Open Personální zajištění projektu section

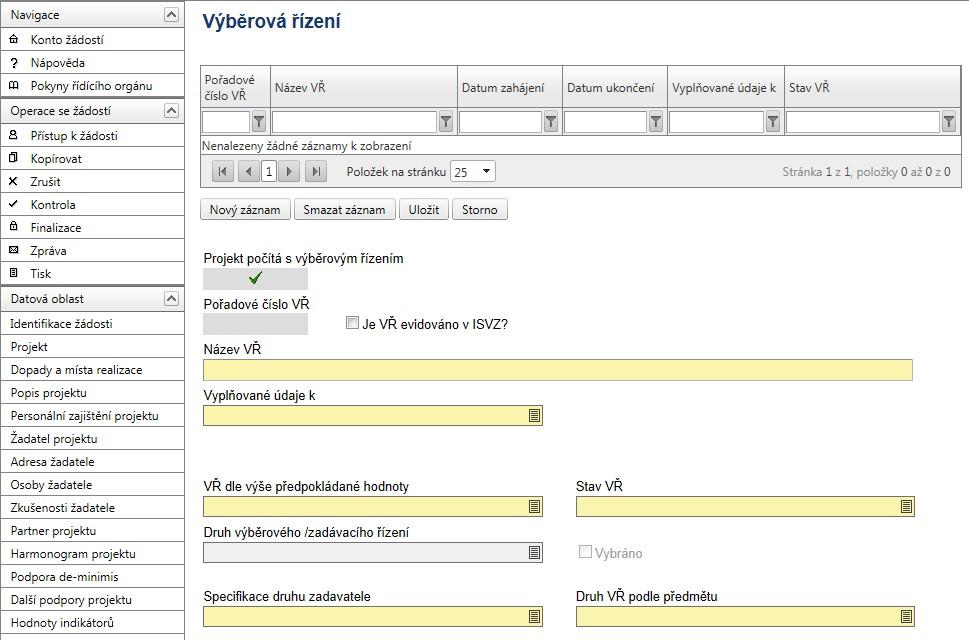92,415
